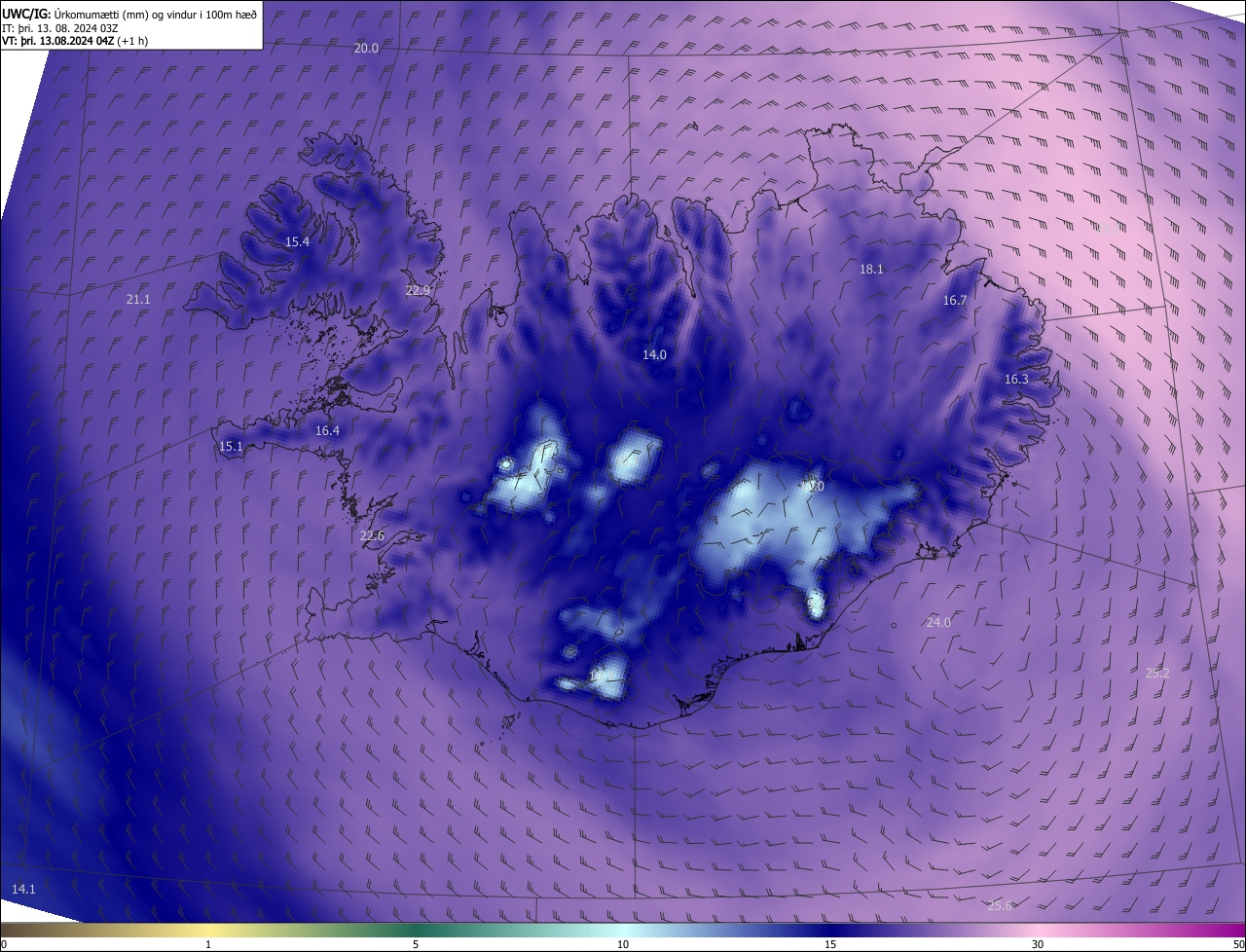Click the 22.6 value label
Viewport: 1246px width, 952px height.
372,535
